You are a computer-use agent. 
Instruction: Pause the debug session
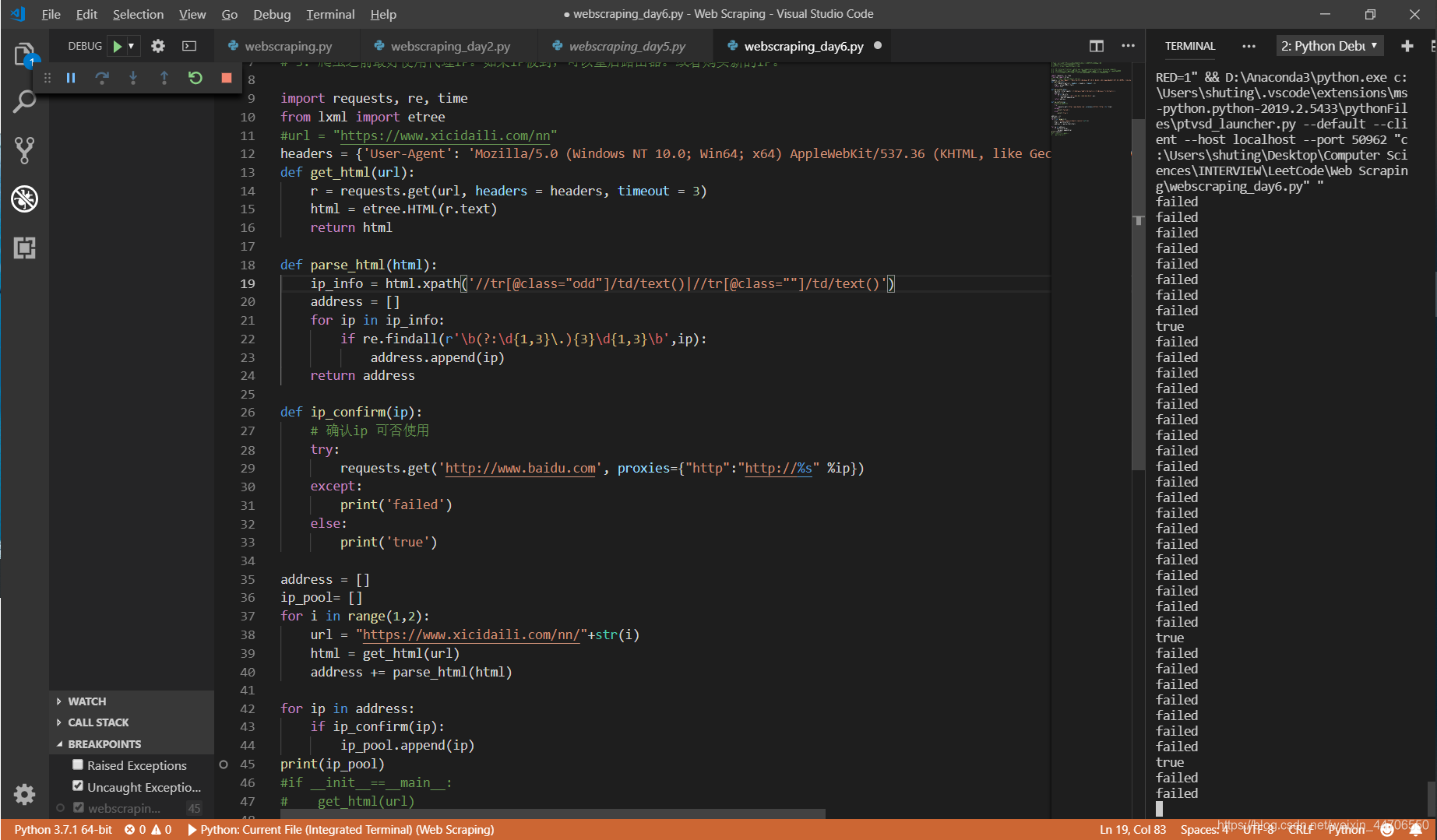(x=71, y=78)
